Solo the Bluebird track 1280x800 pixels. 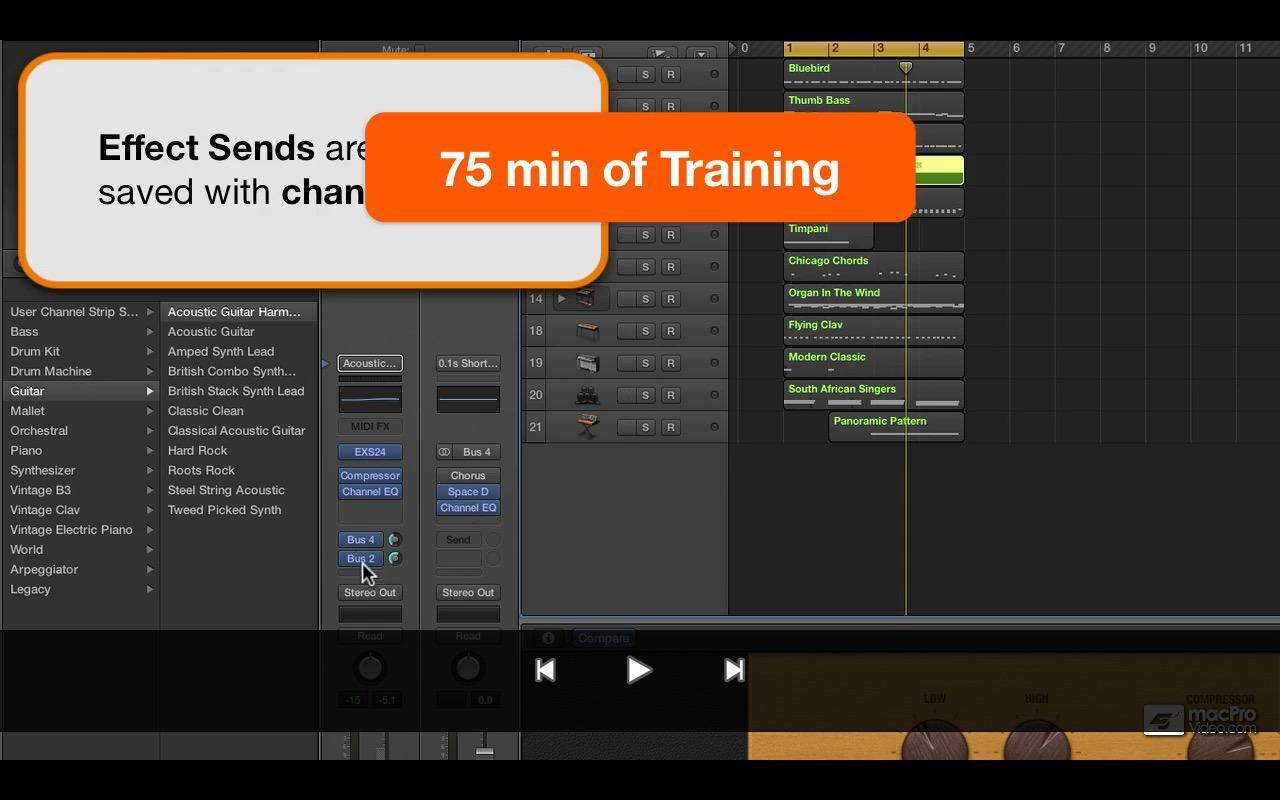(x=645, y=75)
